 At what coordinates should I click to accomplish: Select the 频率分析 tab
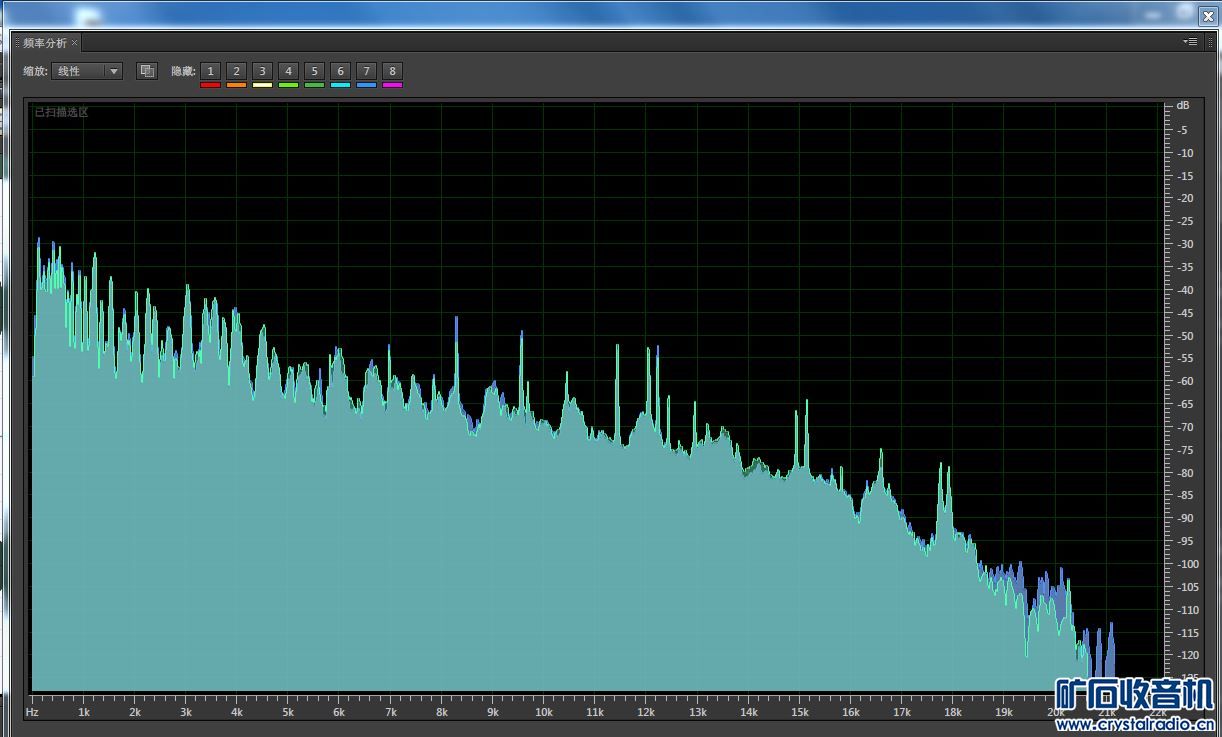click(45, 43)
